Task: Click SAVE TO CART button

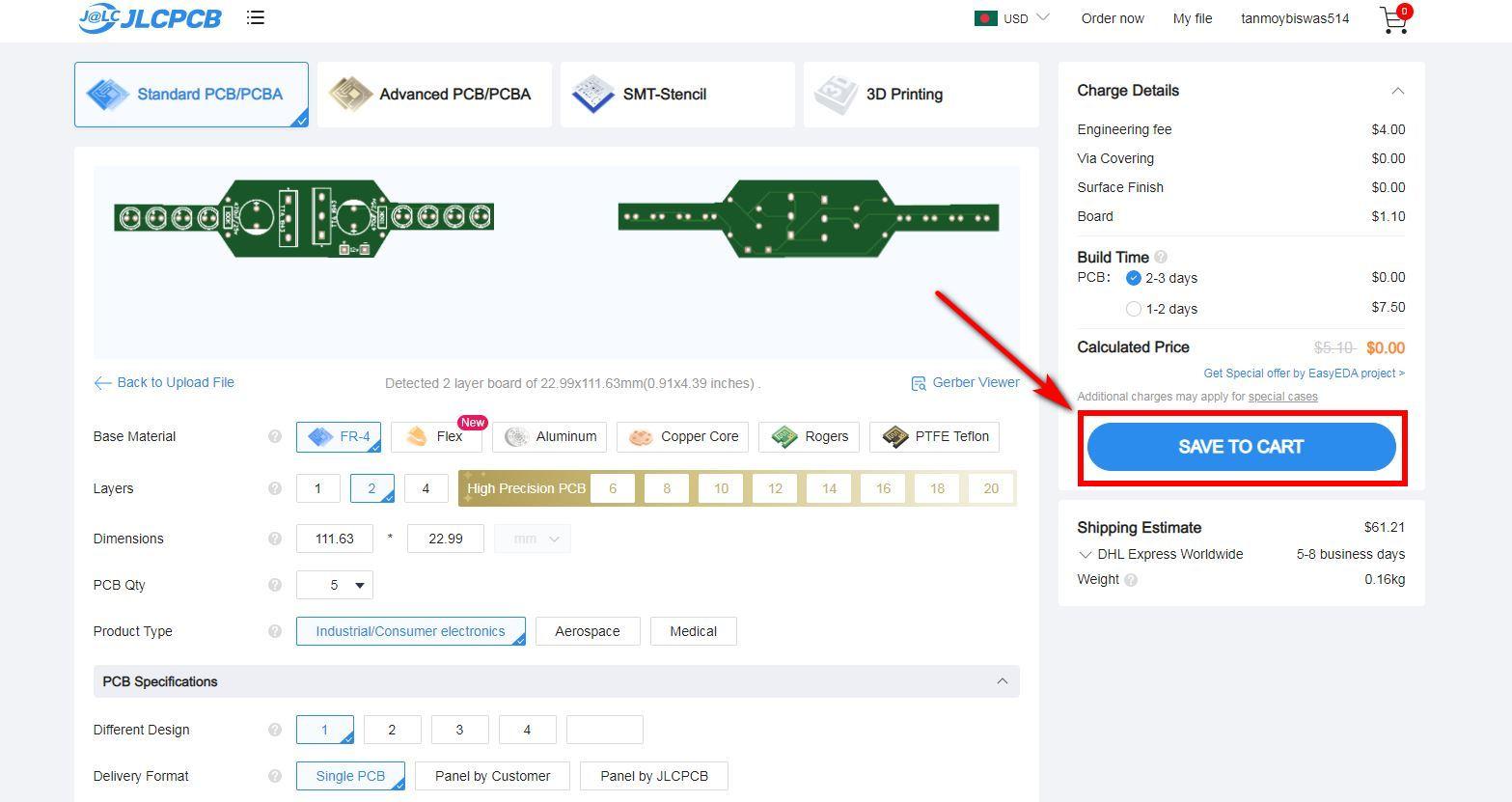Action: [1242, 447]
